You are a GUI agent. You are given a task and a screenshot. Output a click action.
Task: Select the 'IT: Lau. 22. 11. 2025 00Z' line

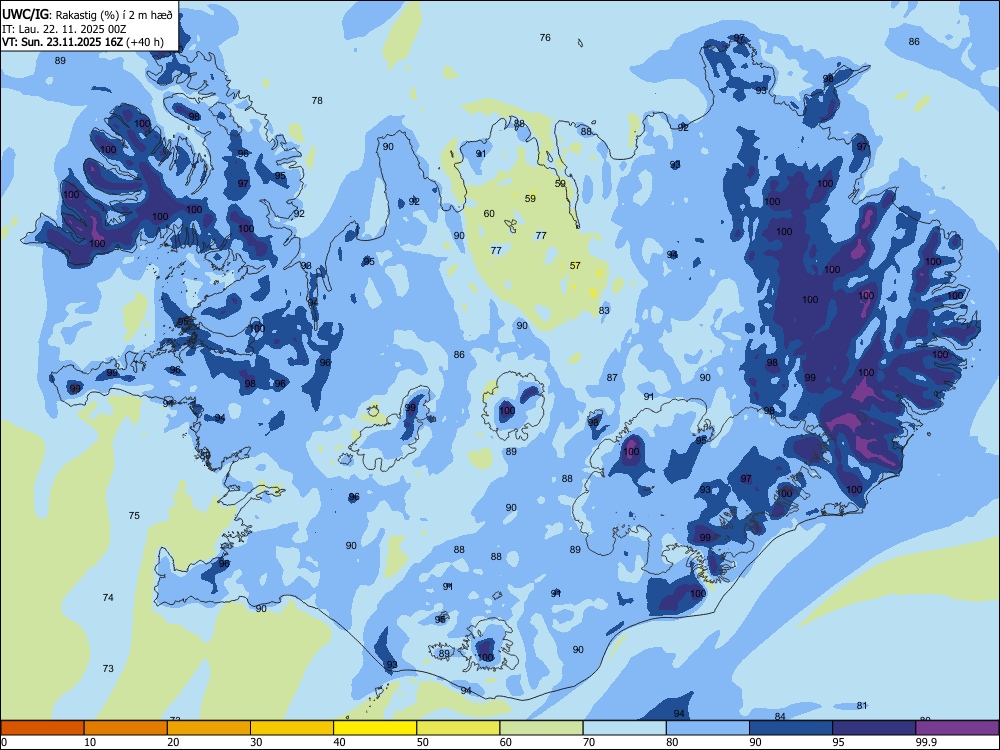64,29
